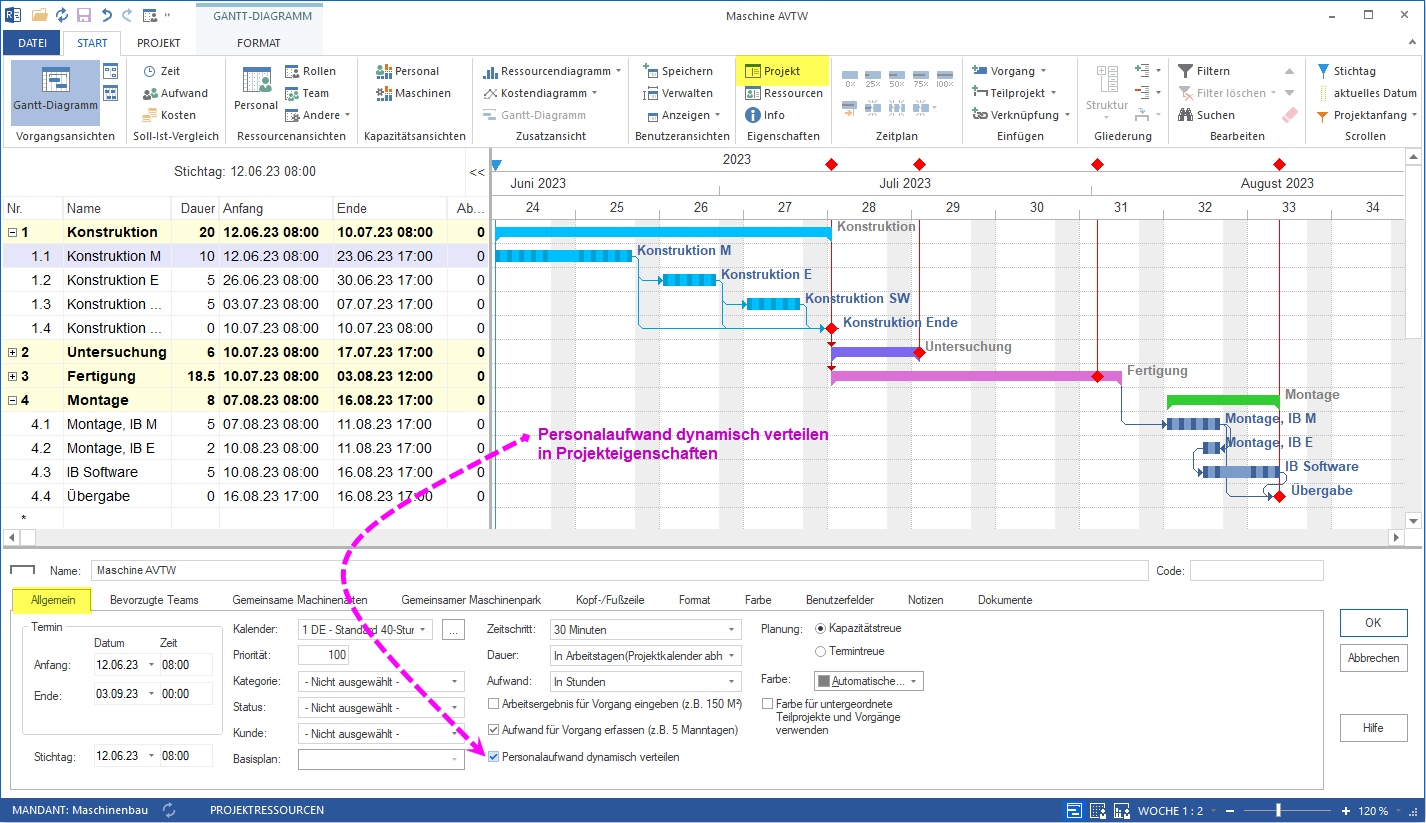Open the Bevorzugte Teams tab
Image resolution: width=1426 pixels, height=823 pixels.
(154, 600)
